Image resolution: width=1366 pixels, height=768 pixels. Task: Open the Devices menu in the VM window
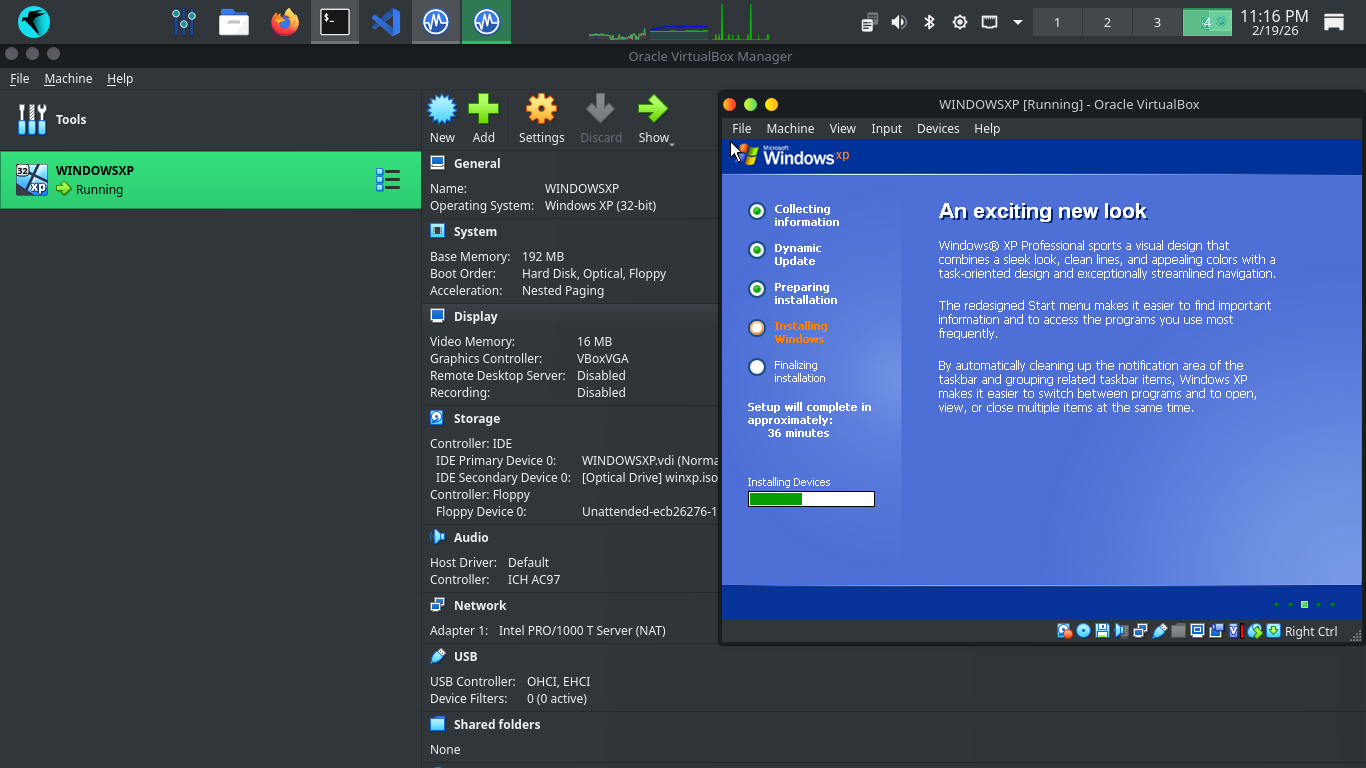click(x=937, y=128)
